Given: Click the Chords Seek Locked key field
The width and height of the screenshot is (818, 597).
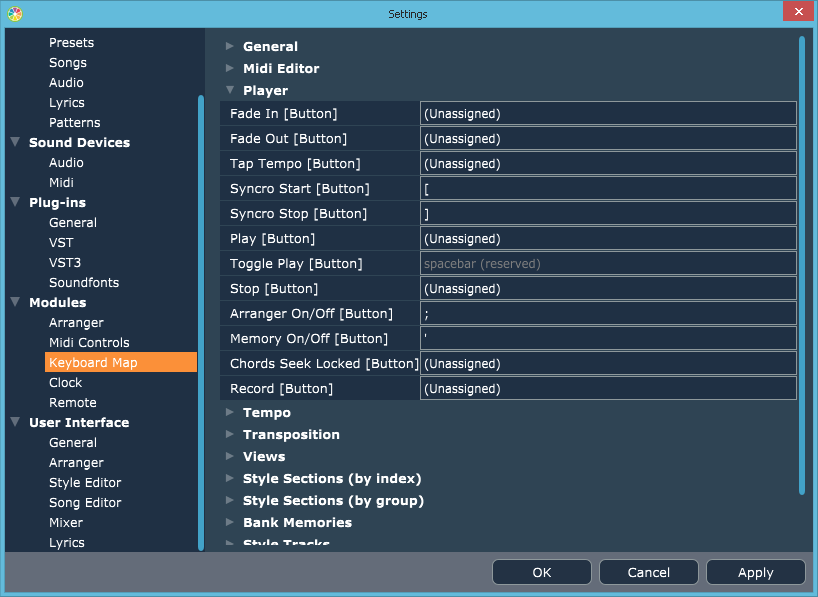Looking at the screenshot, I should (x=608, y=364).
